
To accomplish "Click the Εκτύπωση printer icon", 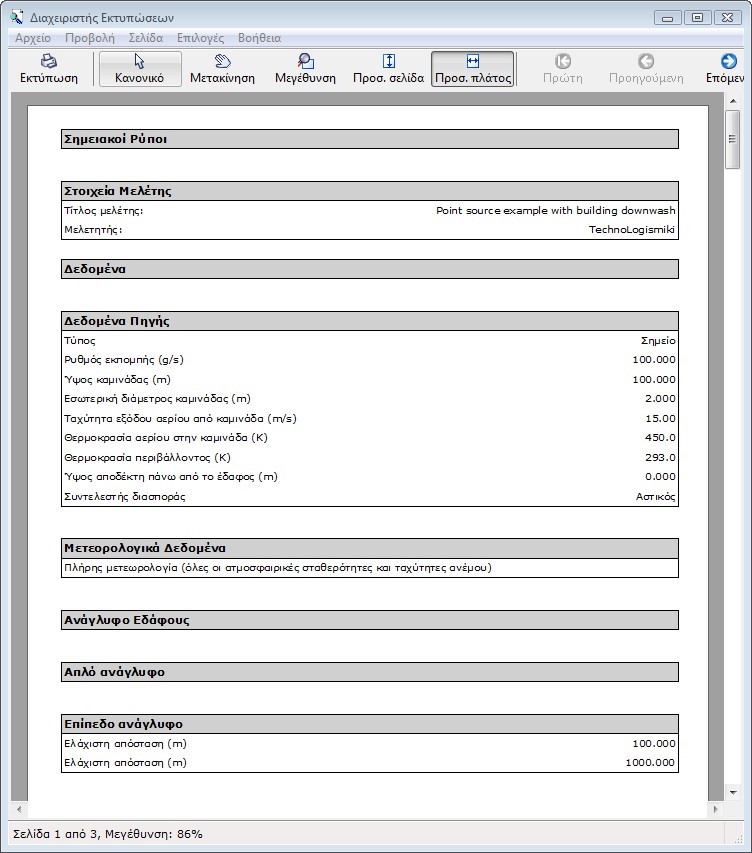I will [x=48, y=61].
